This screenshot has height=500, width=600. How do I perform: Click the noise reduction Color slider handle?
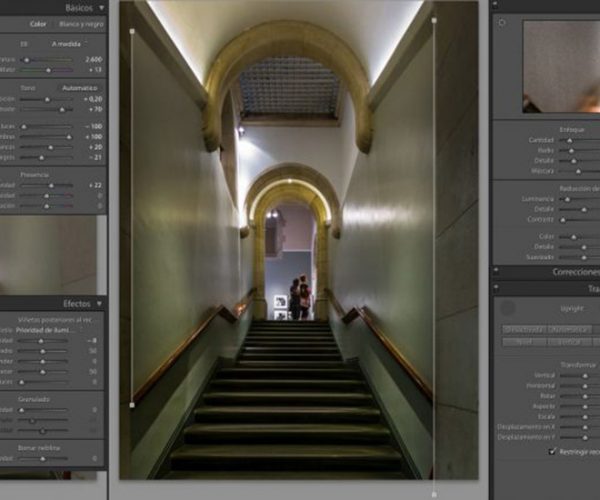tap(573, 238)
